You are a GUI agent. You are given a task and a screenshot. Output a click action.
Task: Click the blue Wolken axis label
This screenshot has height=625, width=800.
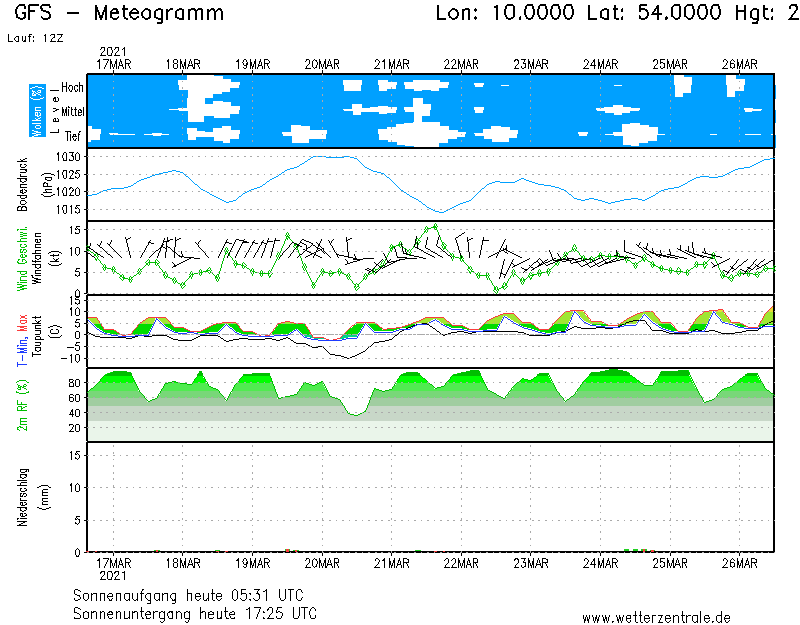37,111
